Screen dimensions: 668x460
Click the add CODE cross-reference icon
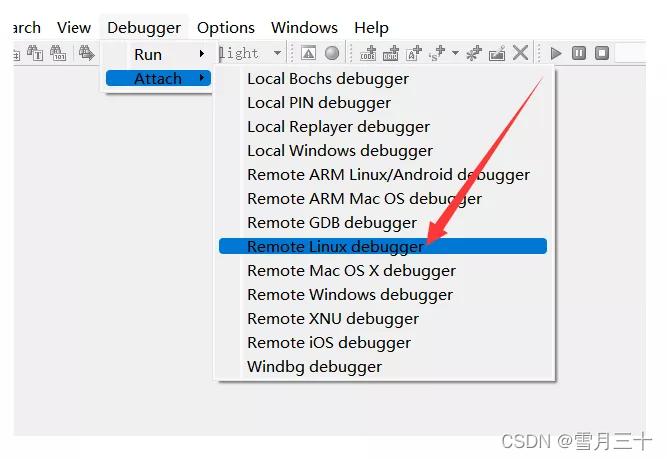(x=368, y=53)
